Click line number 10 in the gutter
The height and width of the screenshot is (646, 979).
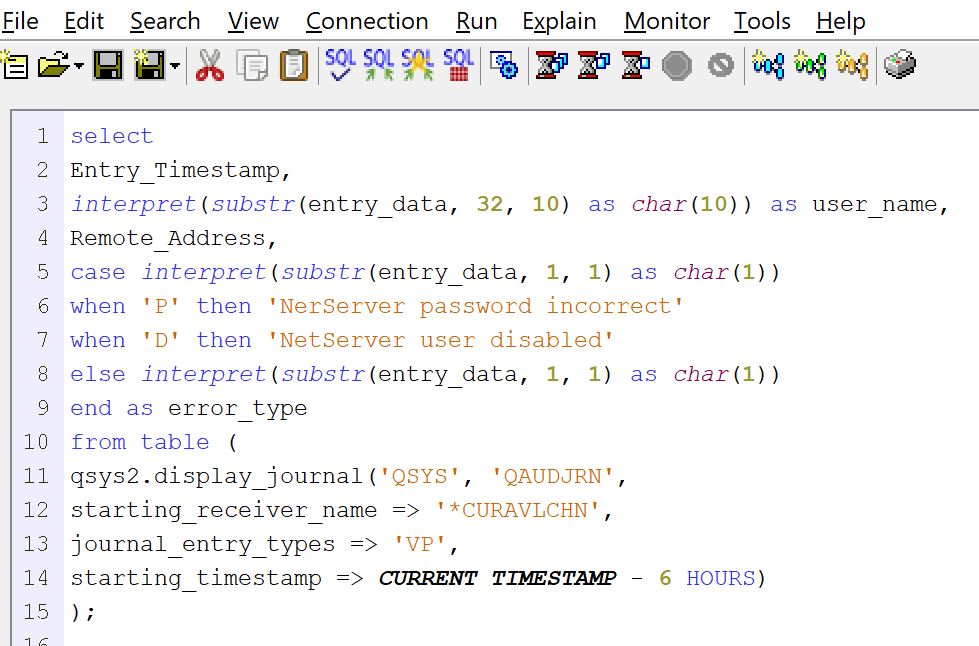(35, 442)
